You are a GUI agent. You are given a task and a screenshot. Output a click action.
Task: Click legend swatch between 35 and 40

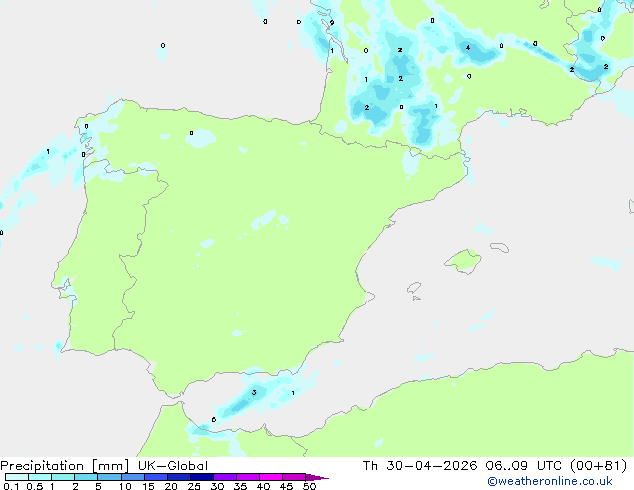248,477
